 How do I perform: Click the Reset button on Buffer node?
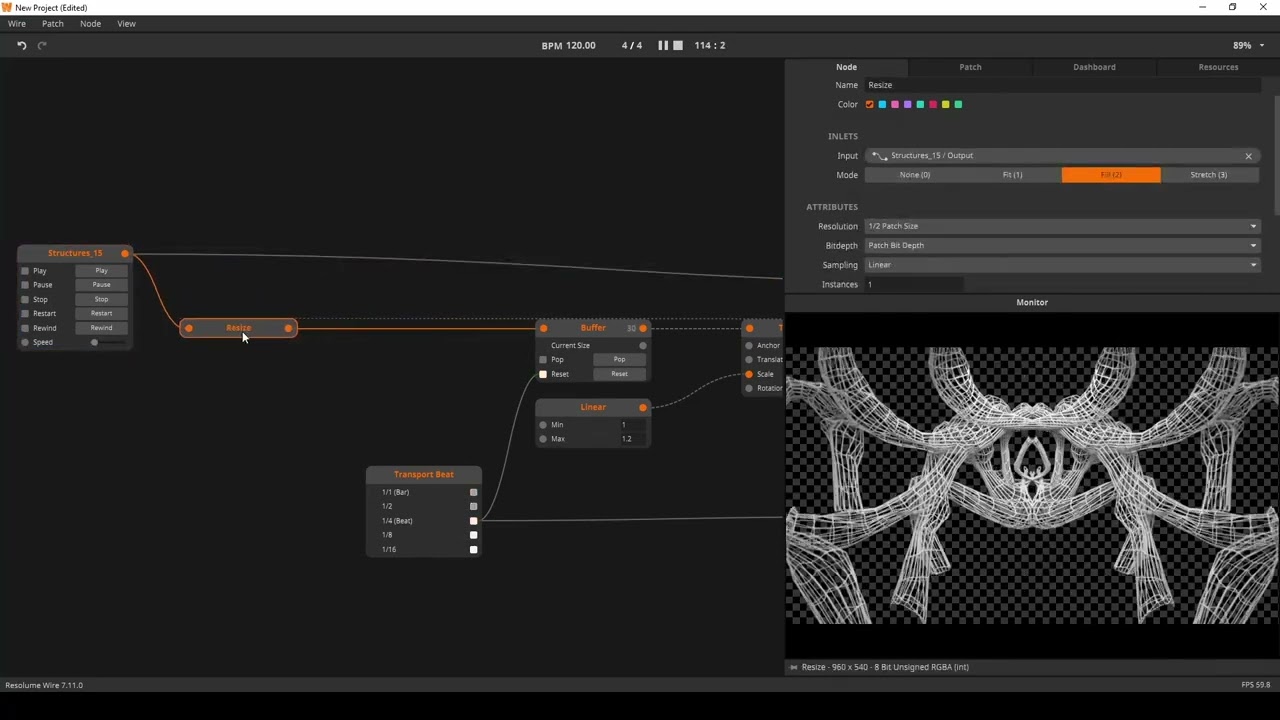(x=619, y=374)
